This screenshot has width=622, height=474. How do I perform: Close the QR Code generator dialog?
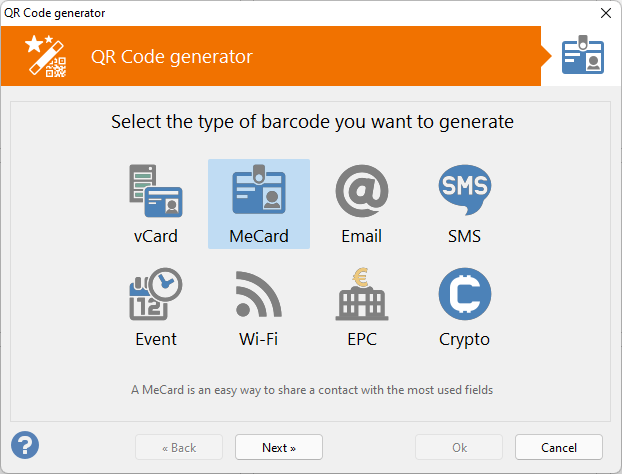[605, 13]
